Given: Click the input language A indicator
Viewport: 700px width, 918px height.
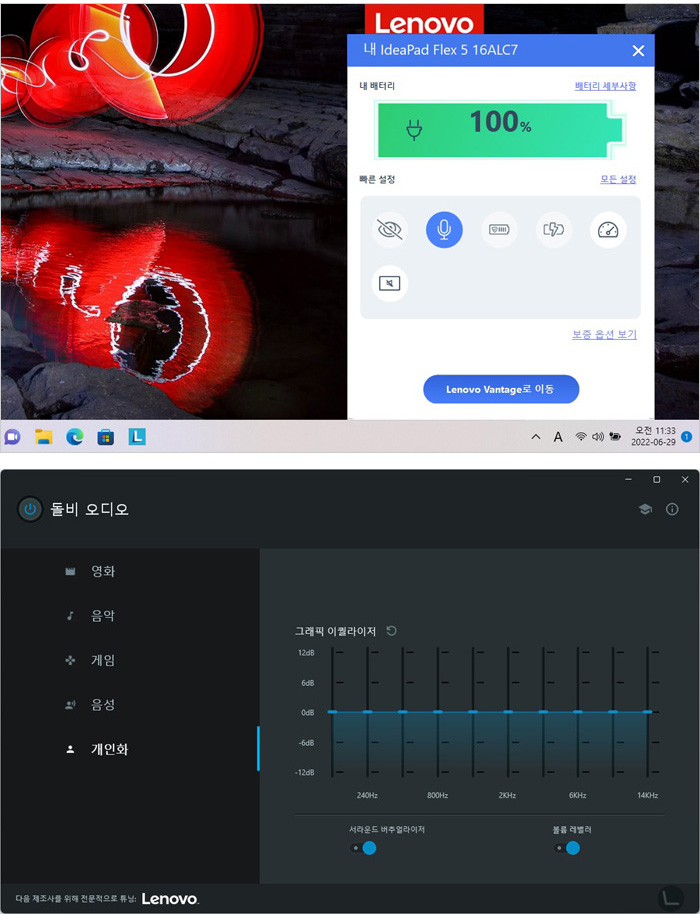Looking at the screenshot, I should (x=558, y=437).
